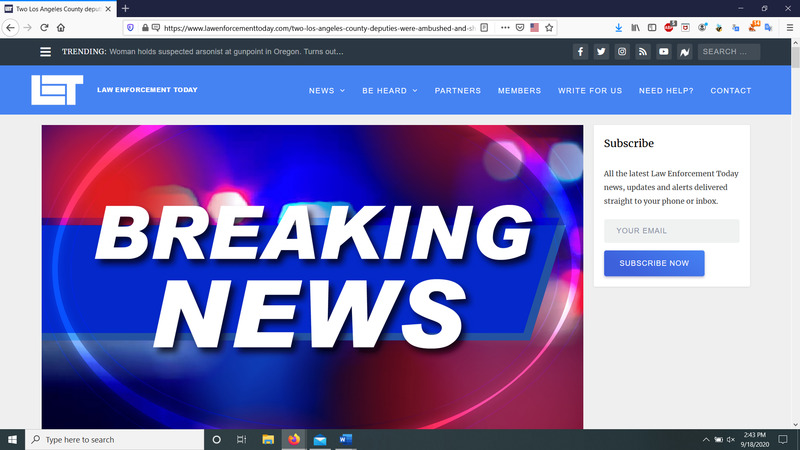Screen dimensions: 800x450
Task: Open the site's Facebook page icon
Action: pyautogui.click(x=581, y=52)
